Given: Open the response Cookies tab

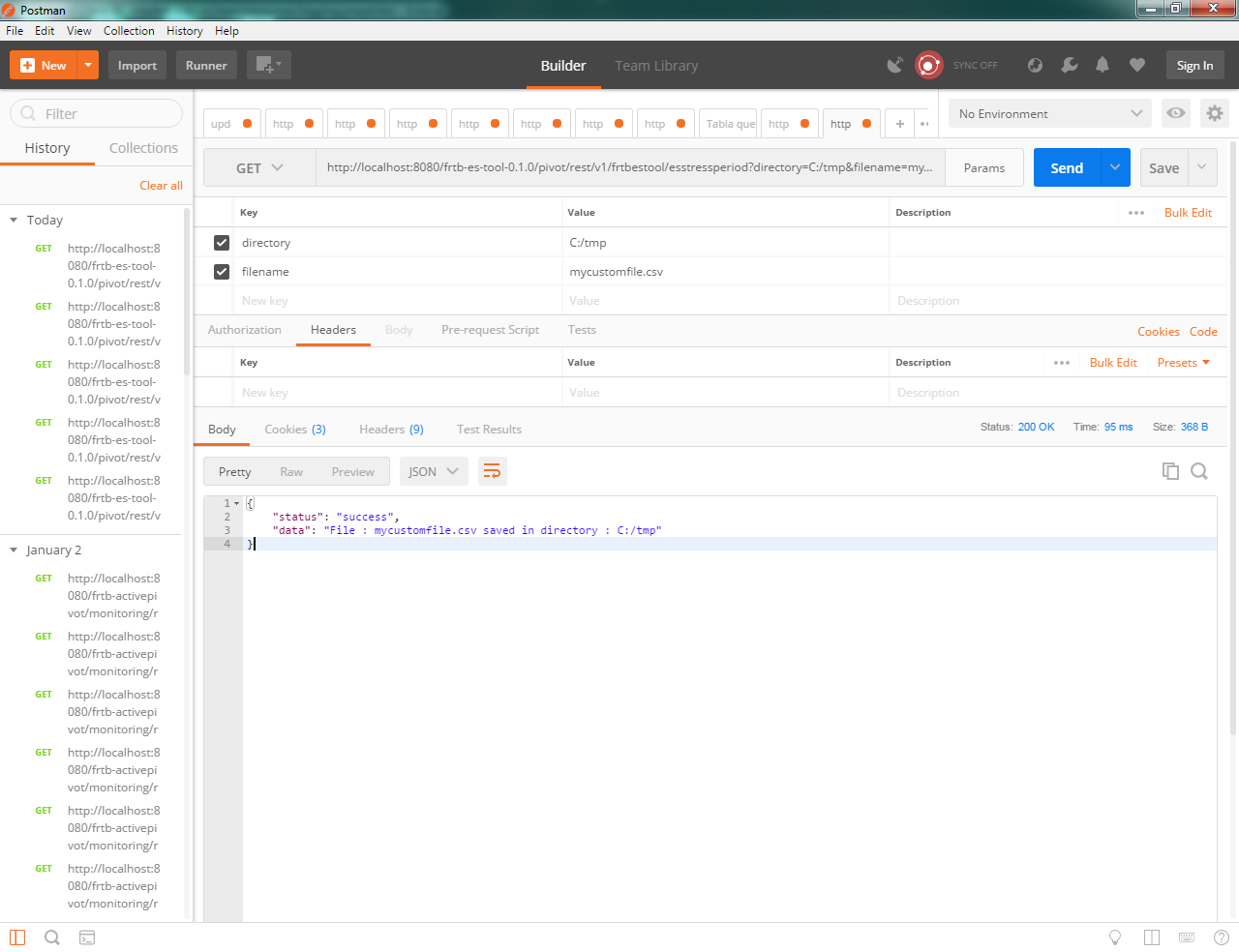Looking at the screenshot, I should (295, 430).
